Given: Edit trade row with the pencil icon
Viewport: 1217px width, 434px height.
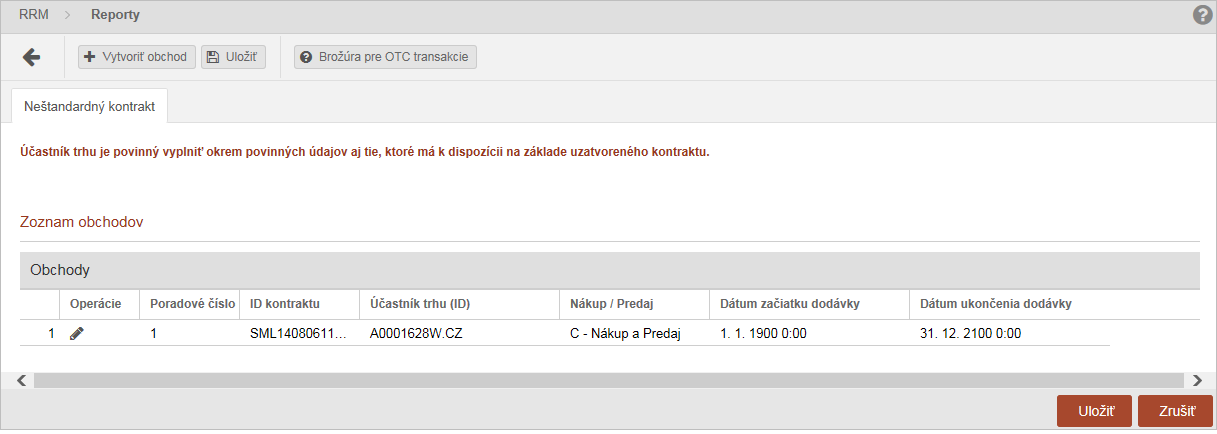Looking at the screenshot, I should (x=77, y=334).
